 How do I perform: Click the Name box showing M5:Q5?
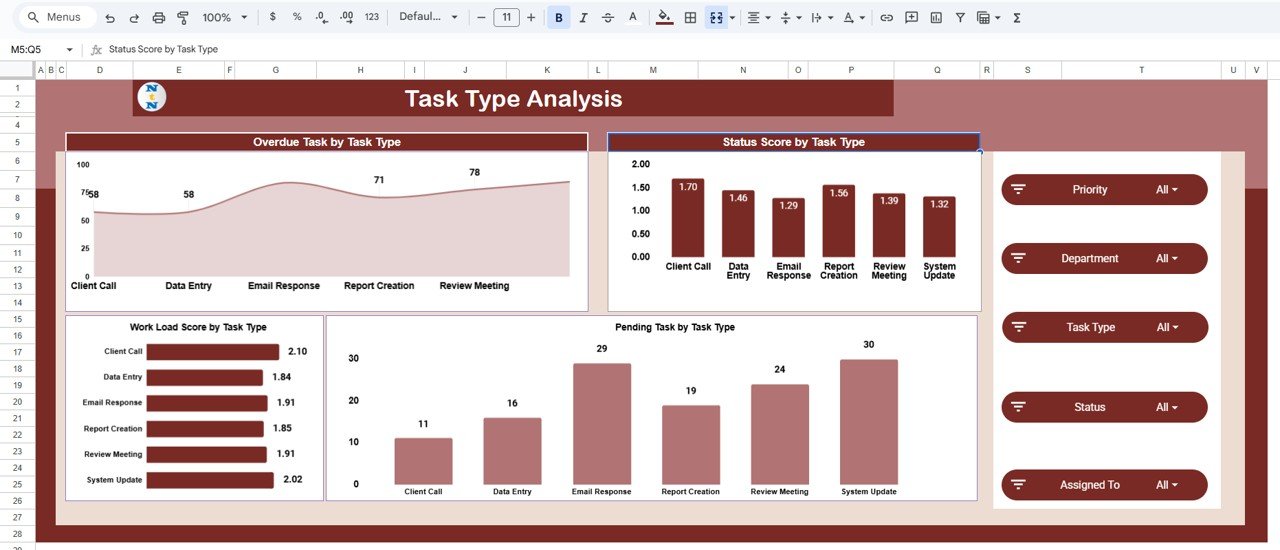coord(40,49)
